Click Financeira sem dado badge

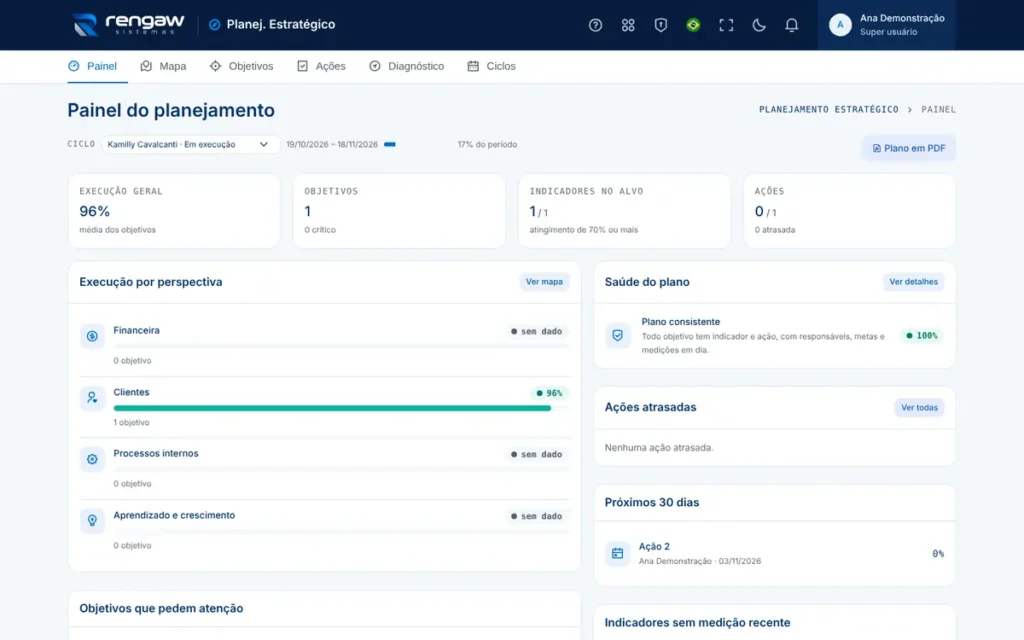536,331
